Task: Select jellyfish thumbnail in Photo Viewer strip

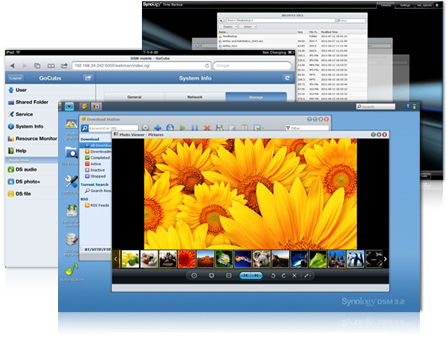Action: click(243, 259)
